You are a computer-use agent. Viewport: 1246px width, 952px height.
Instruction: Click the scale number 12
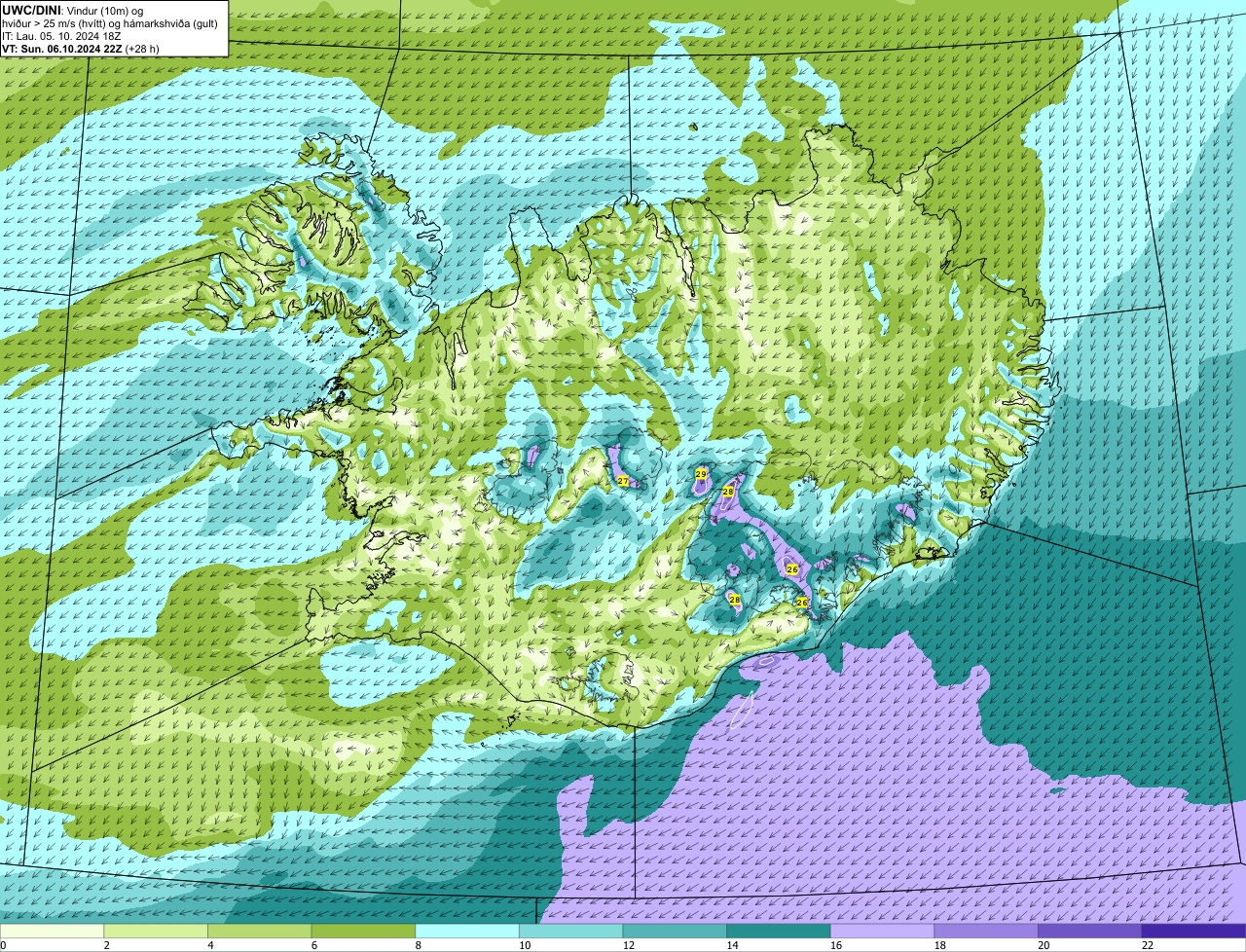[628, 945]
